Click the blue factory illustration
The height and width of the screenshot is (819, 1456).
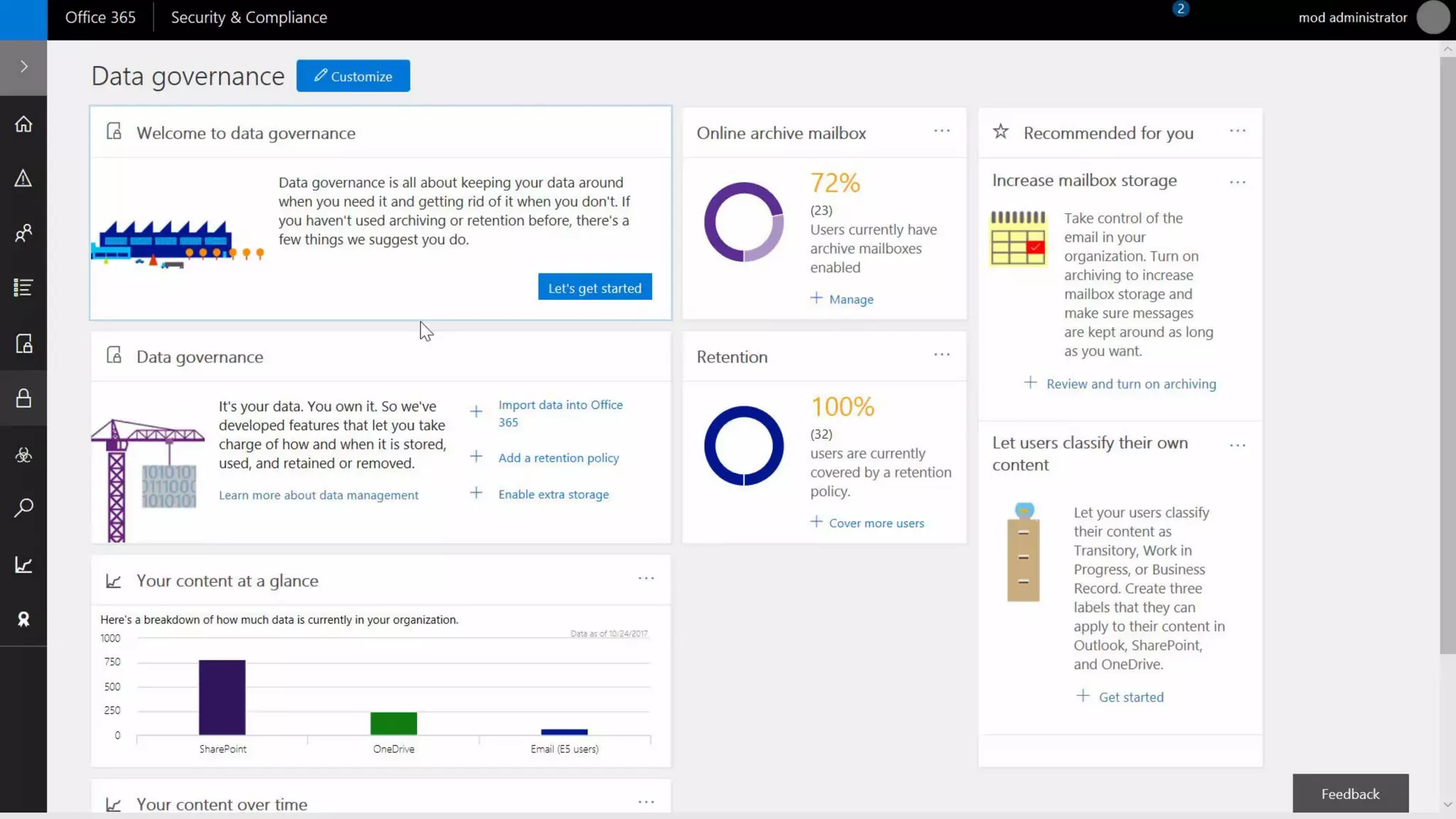[x=178, y=244]
